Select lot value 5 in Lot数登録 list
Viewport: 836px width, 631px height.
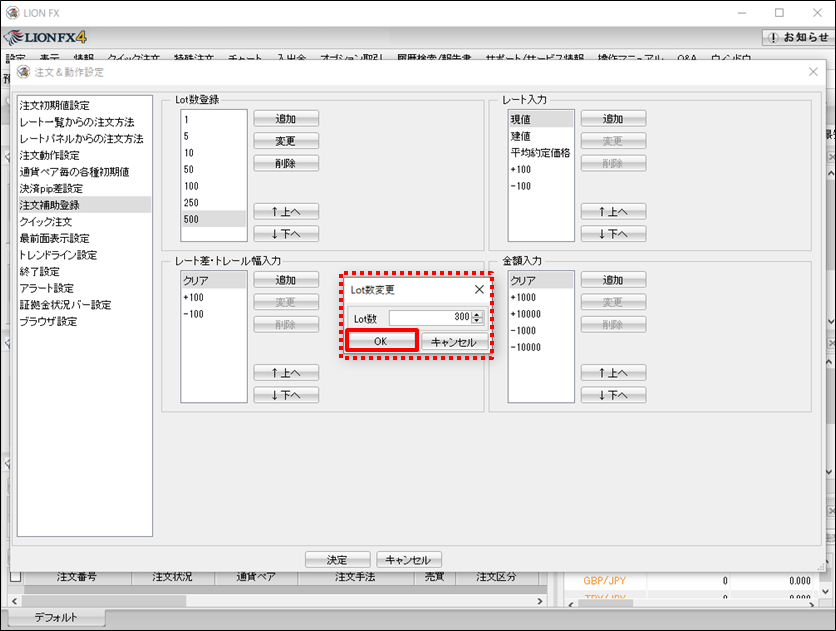point(214,136)
